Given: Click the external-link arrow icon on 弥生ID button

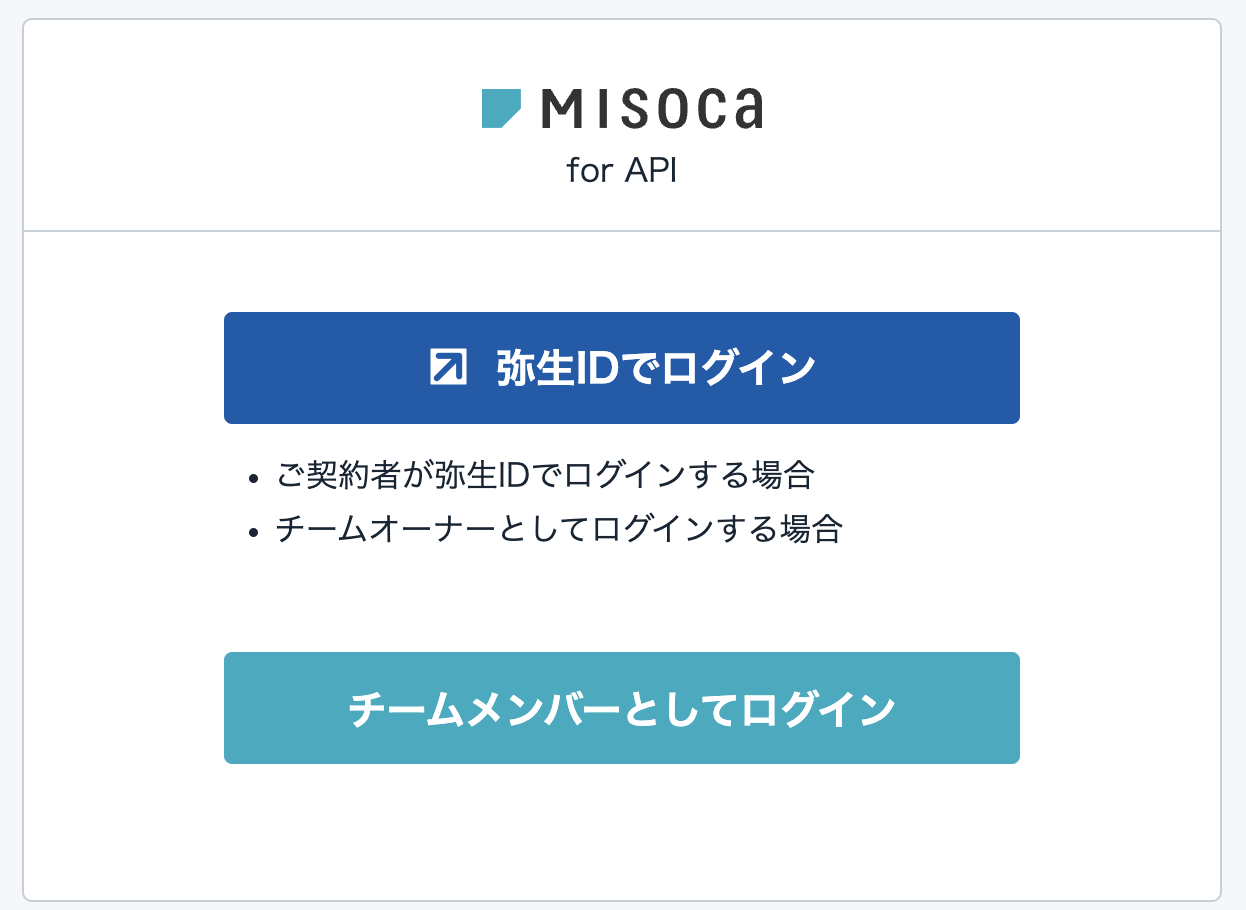Looking at the screenshot, I should (x=447, y=368).
